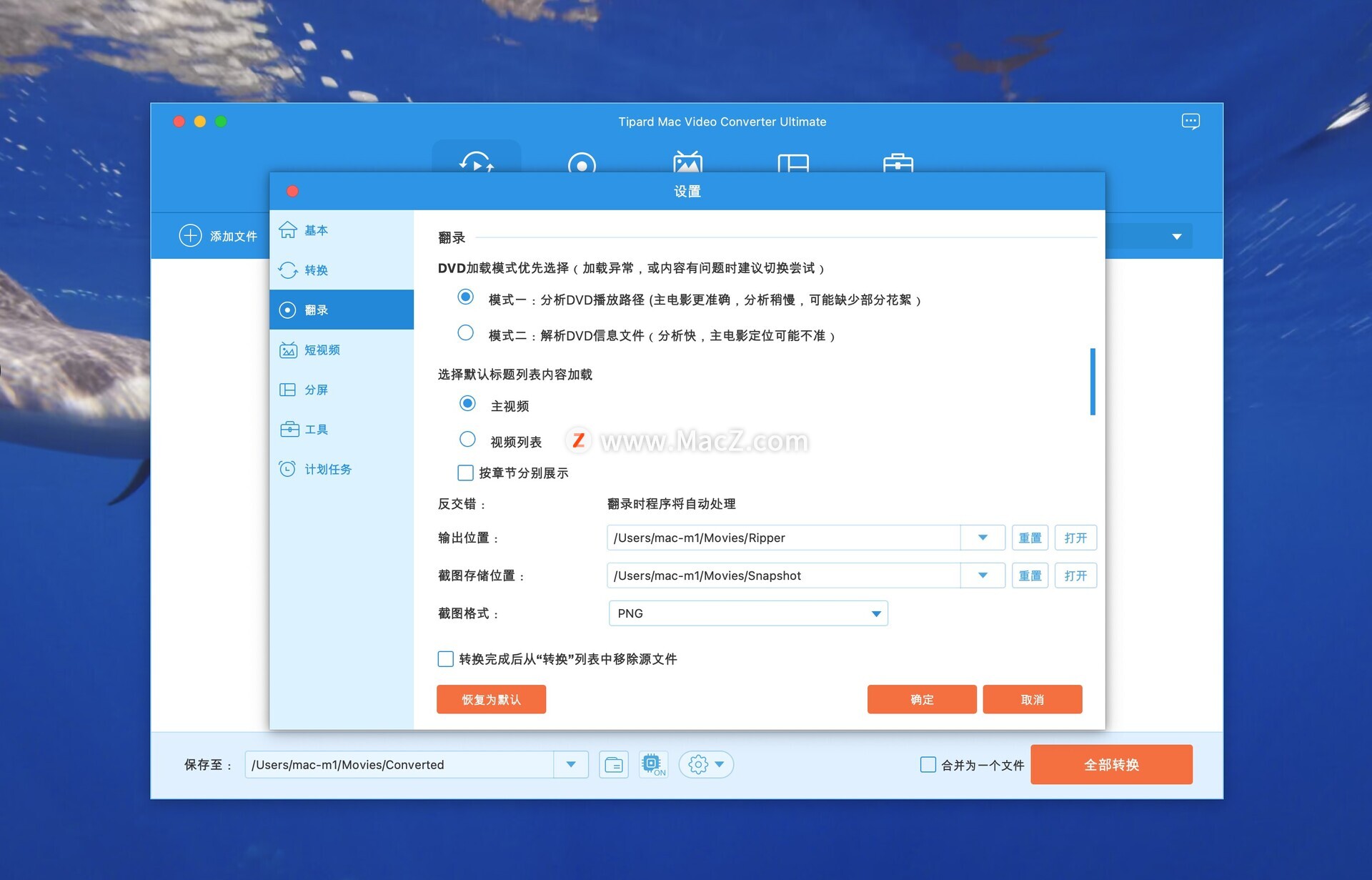
Task: Open the save folder browse icon
Action: coord(614,765)
